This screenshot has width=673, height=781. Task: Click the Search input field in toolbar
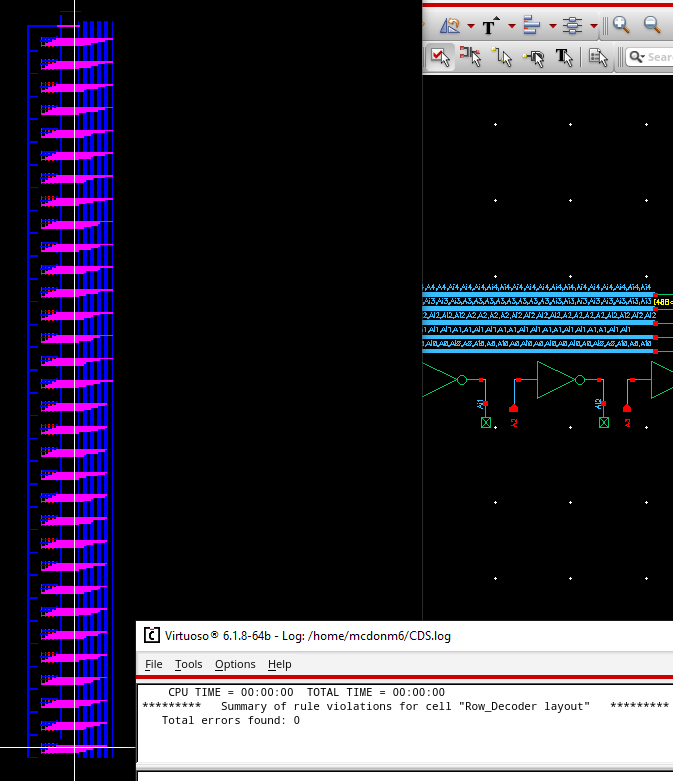point(658,57)
